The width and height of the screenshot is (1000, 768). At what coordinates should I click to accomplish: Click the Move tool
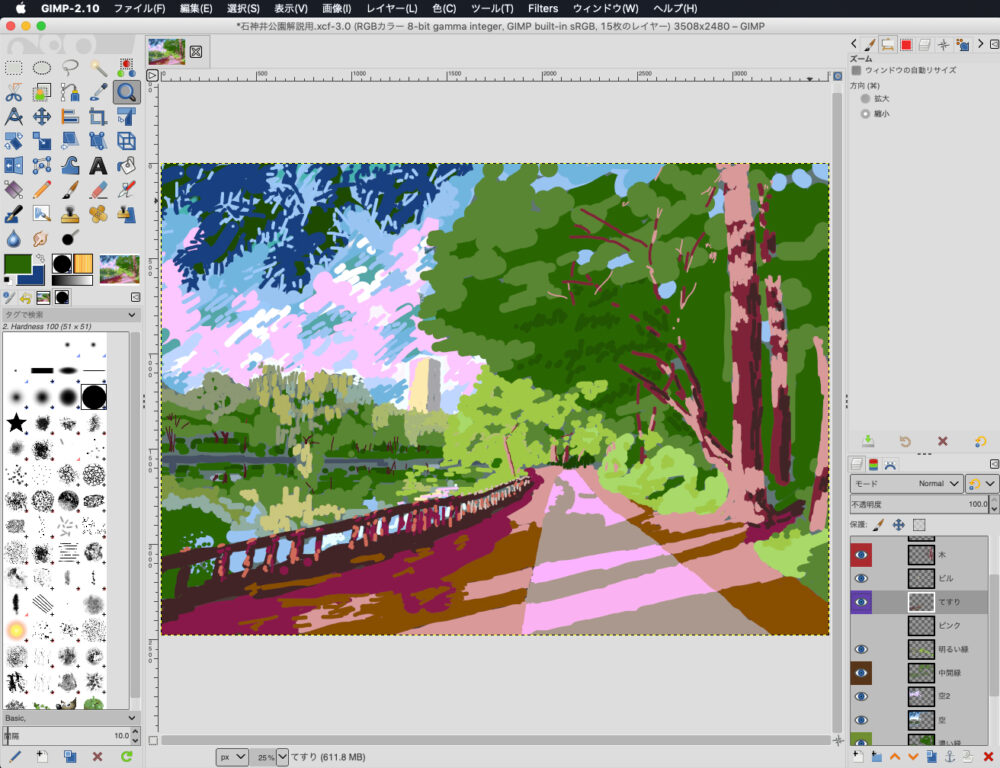(42, 117)
